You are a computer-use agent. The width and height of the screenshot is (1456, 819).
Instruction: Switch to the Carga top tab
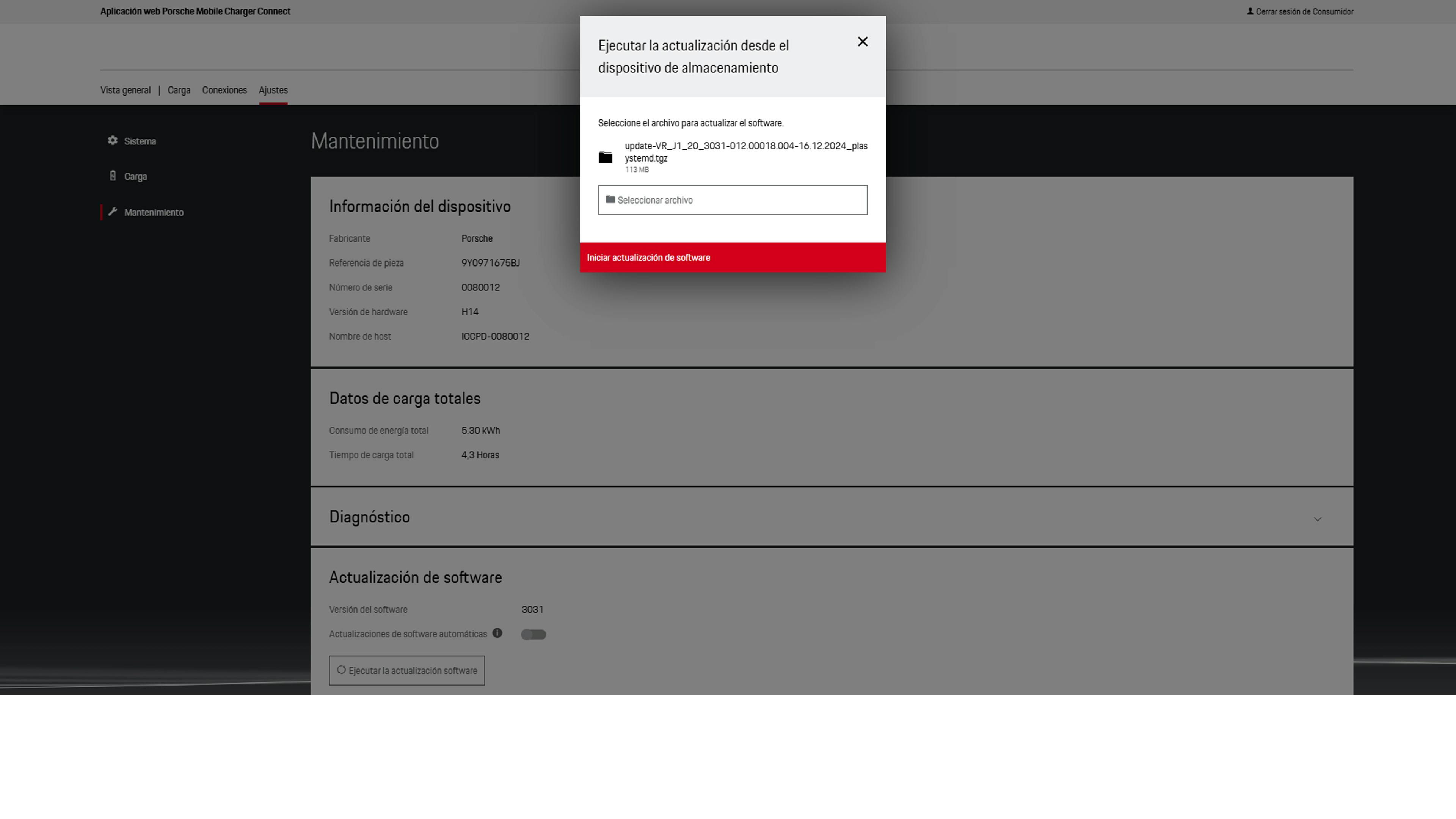click(x=179, y=91)
